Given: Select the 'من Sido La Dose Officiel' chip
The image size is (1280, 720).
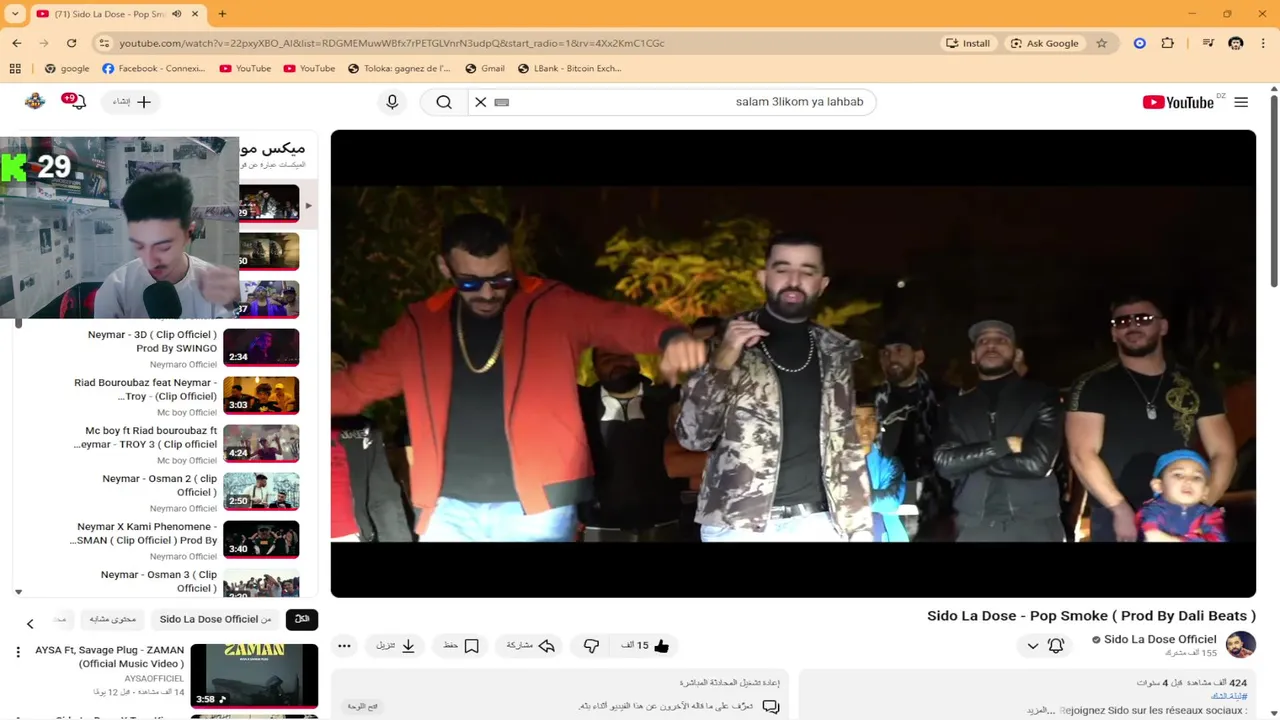Looking at the screenshot, I should [x=215, y=619].
